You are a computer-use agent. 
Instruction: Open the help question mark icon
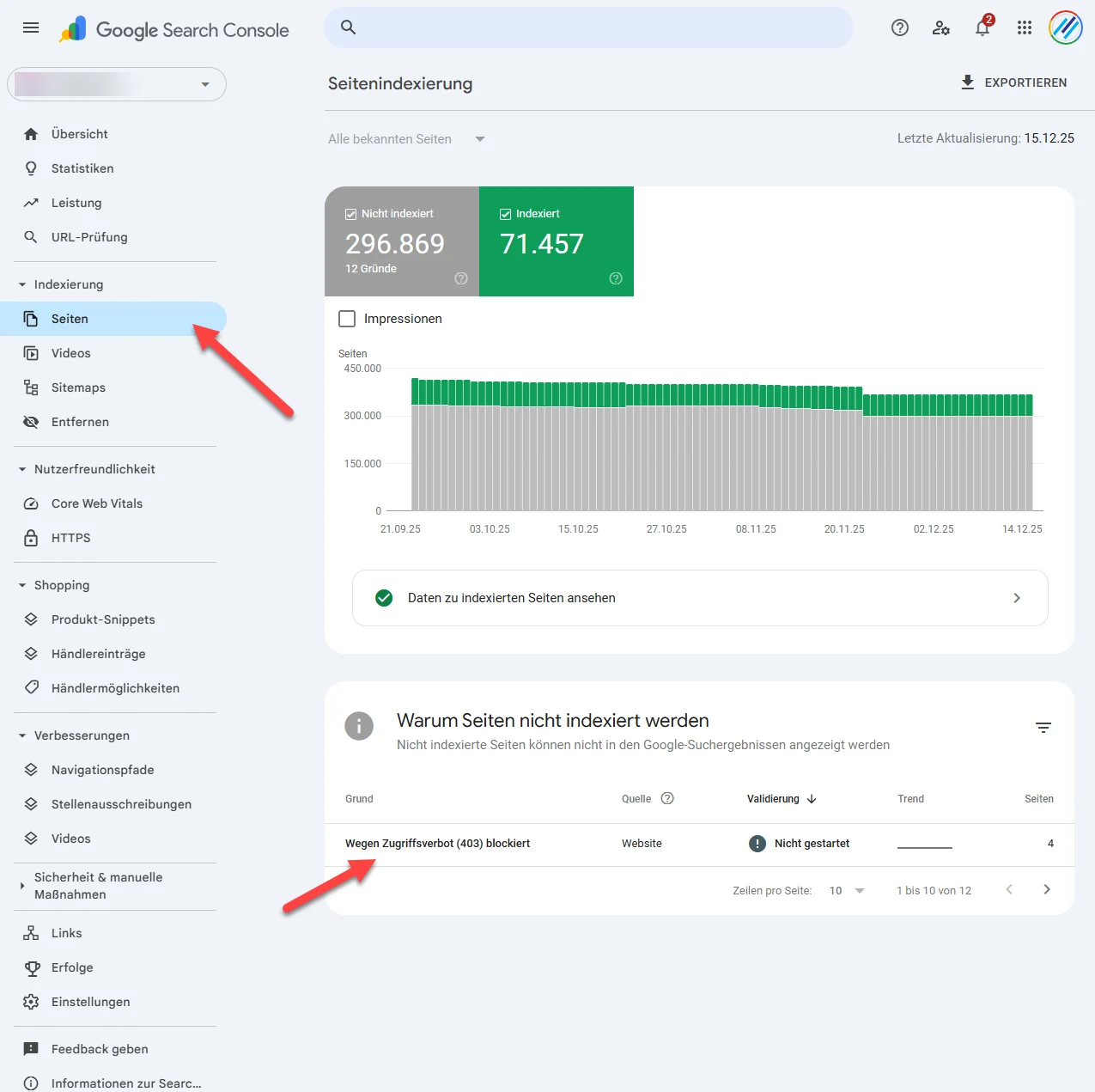900,27
